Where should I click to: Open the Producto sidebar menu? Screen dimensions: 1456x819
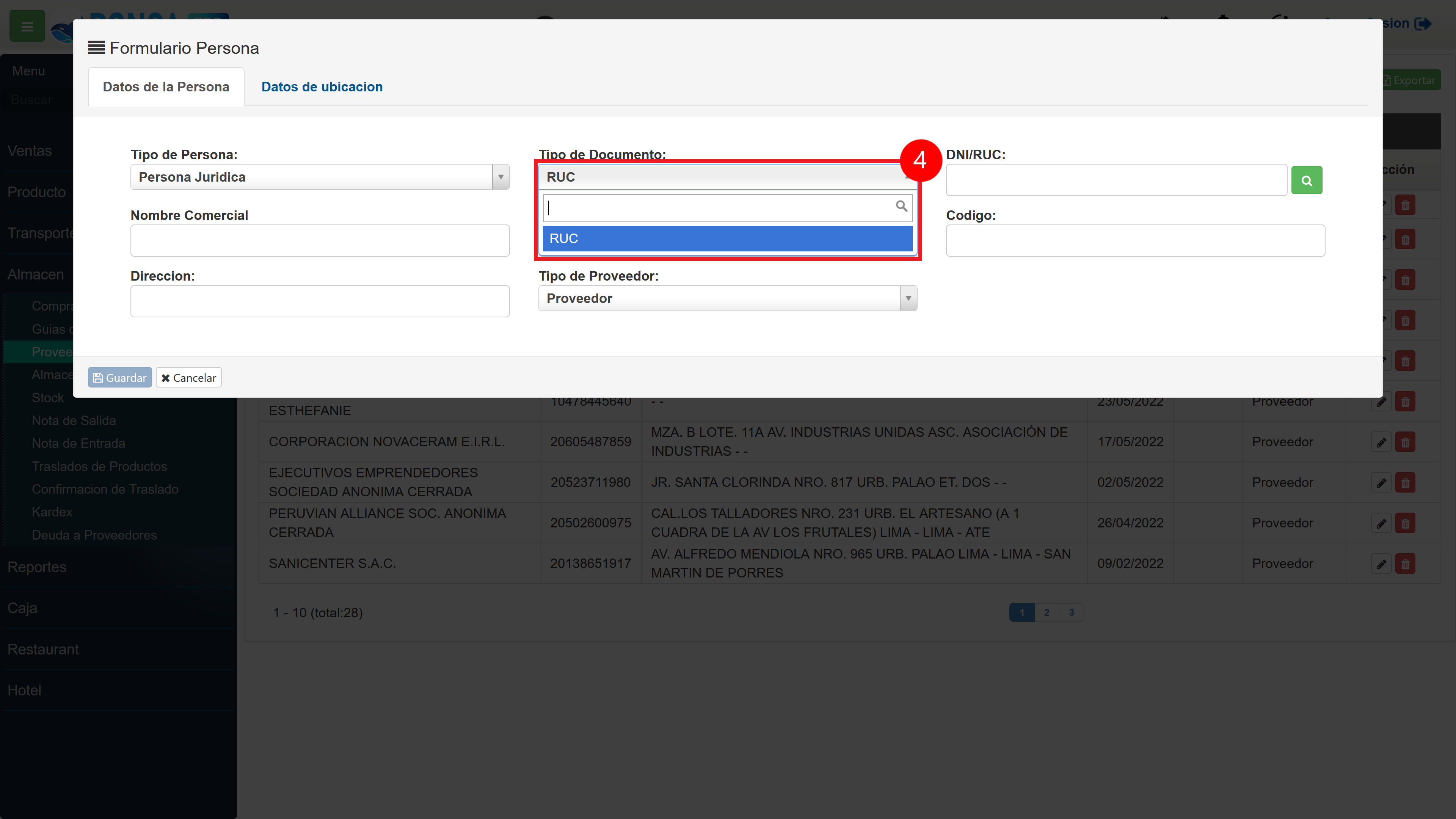(x=36, y=192)
